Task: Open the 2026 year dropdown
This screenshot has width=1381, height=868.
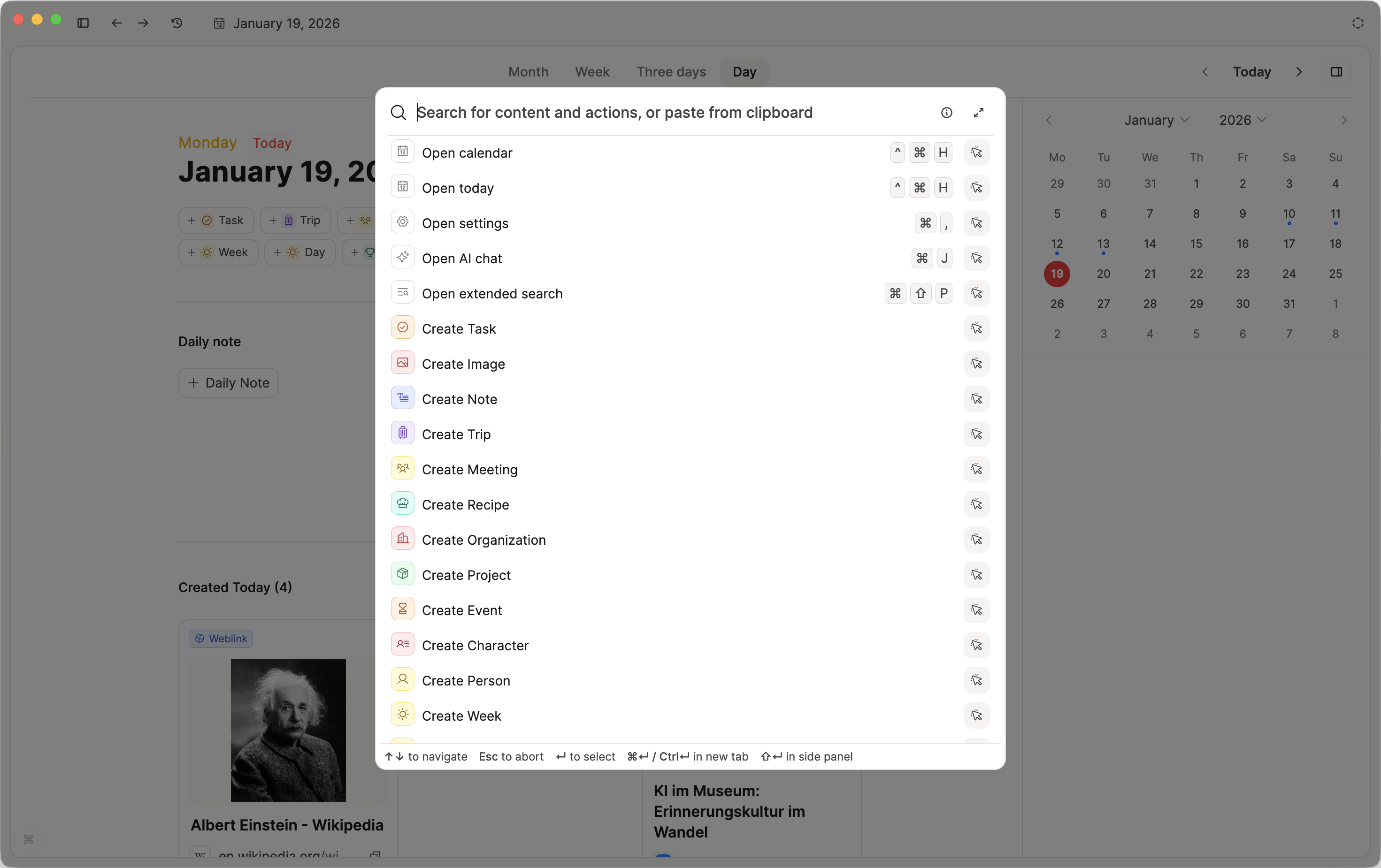Action: [x=1242, y=120]
